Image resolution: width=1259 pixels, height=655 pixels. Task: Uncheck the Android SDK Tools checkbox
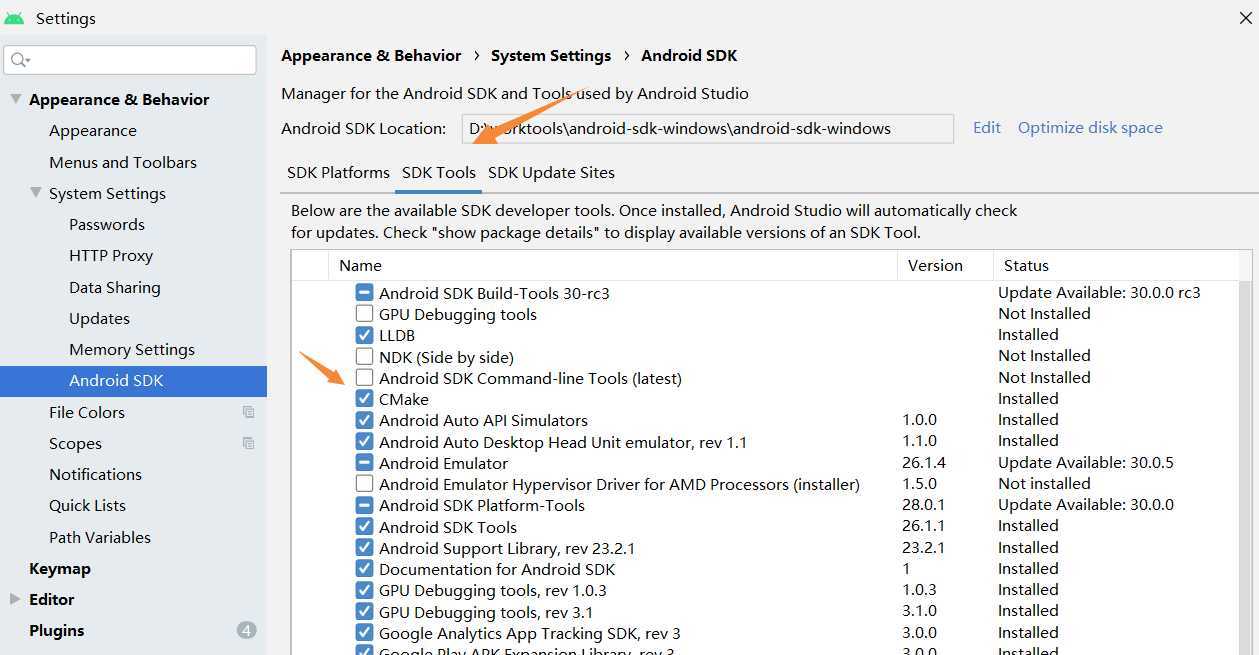point(364,527)
